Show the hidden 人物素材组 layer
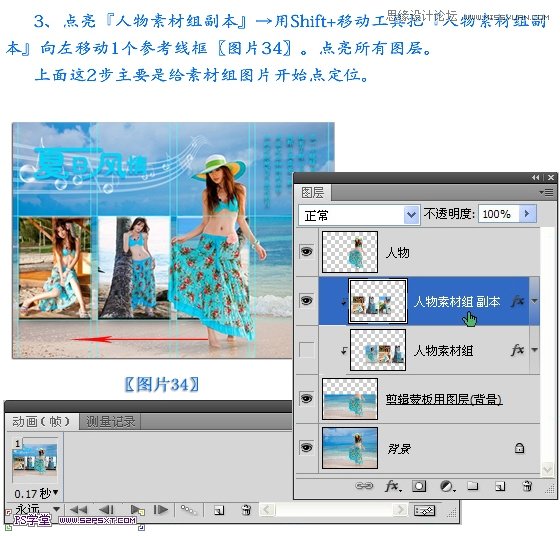 306,350
